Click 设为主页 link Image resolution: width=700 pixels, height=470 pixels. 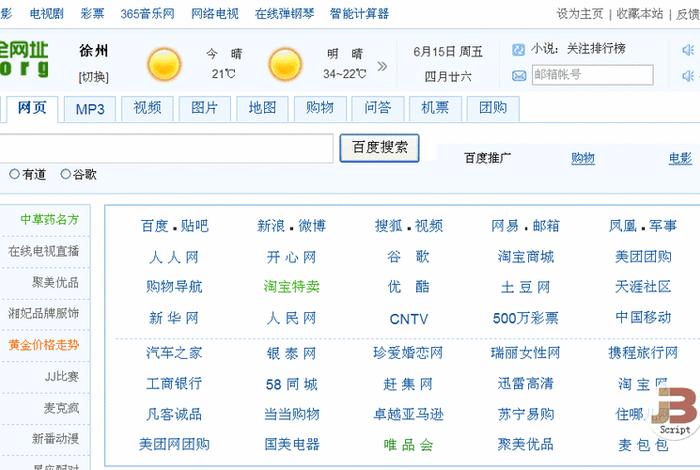point(579,14)
